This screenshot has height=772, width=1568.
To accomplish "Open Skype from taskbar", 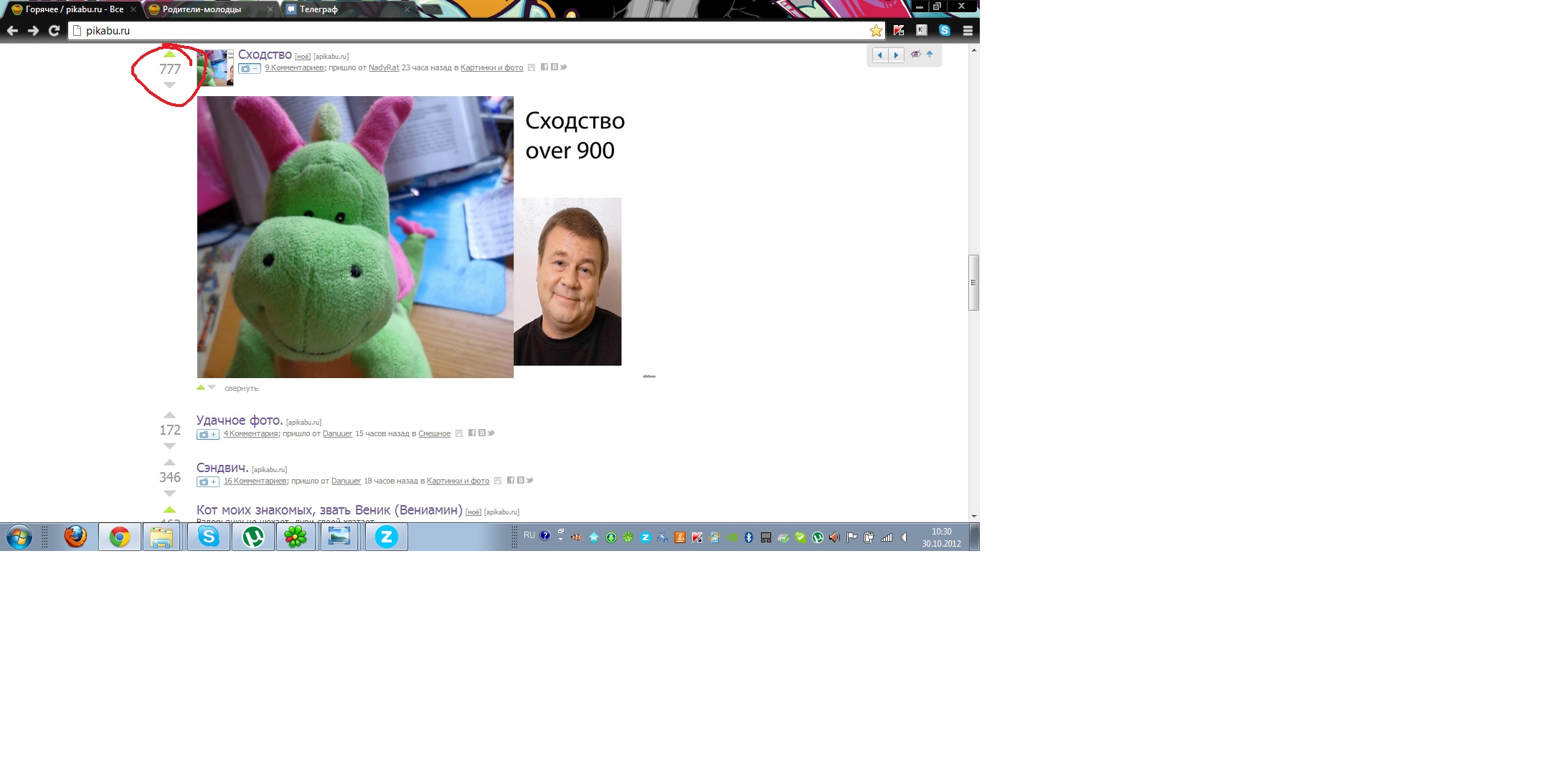I will [209, 537].
